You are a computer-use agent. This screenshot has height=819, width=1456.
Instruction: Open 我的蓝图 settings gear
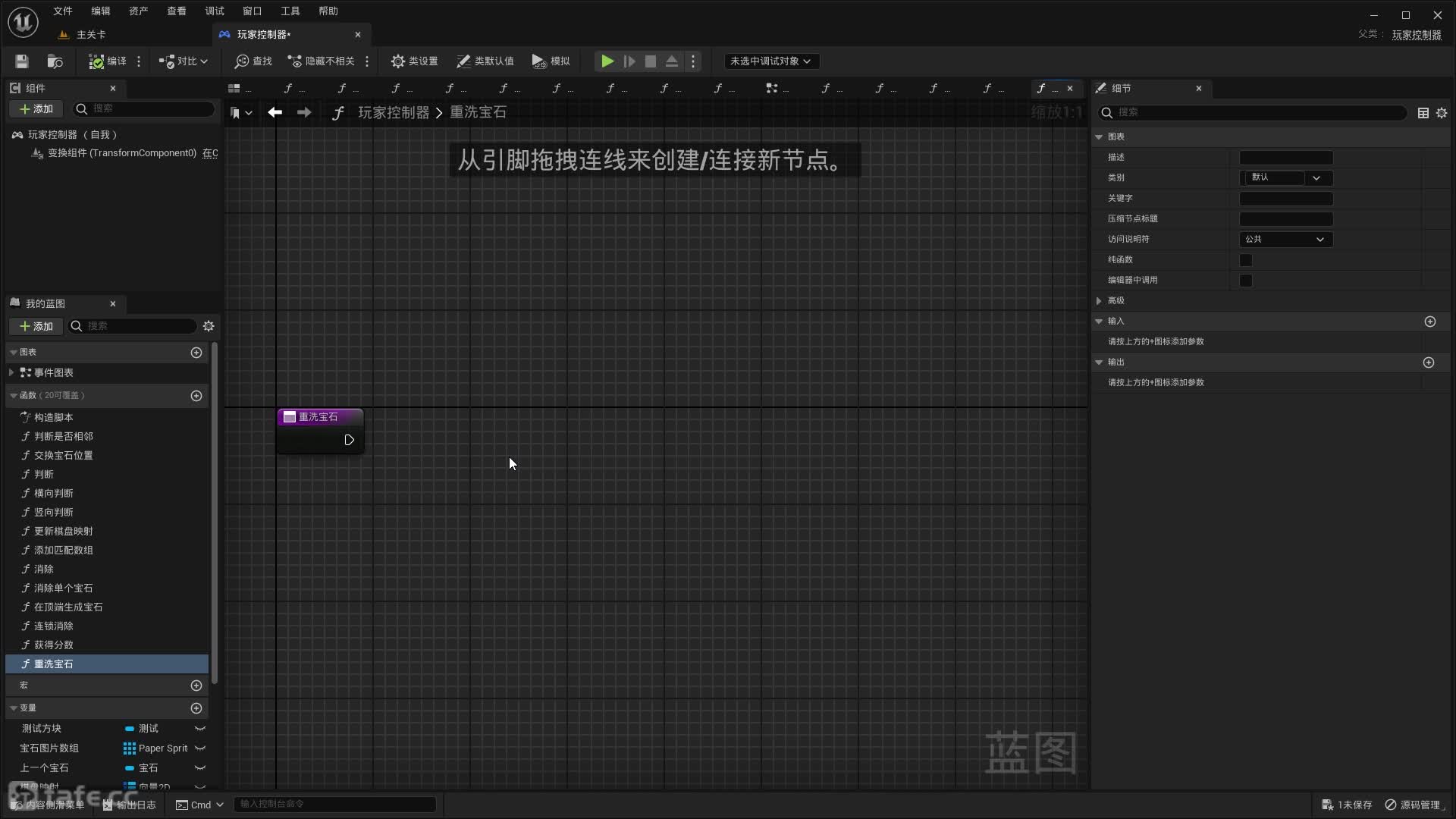209,326
